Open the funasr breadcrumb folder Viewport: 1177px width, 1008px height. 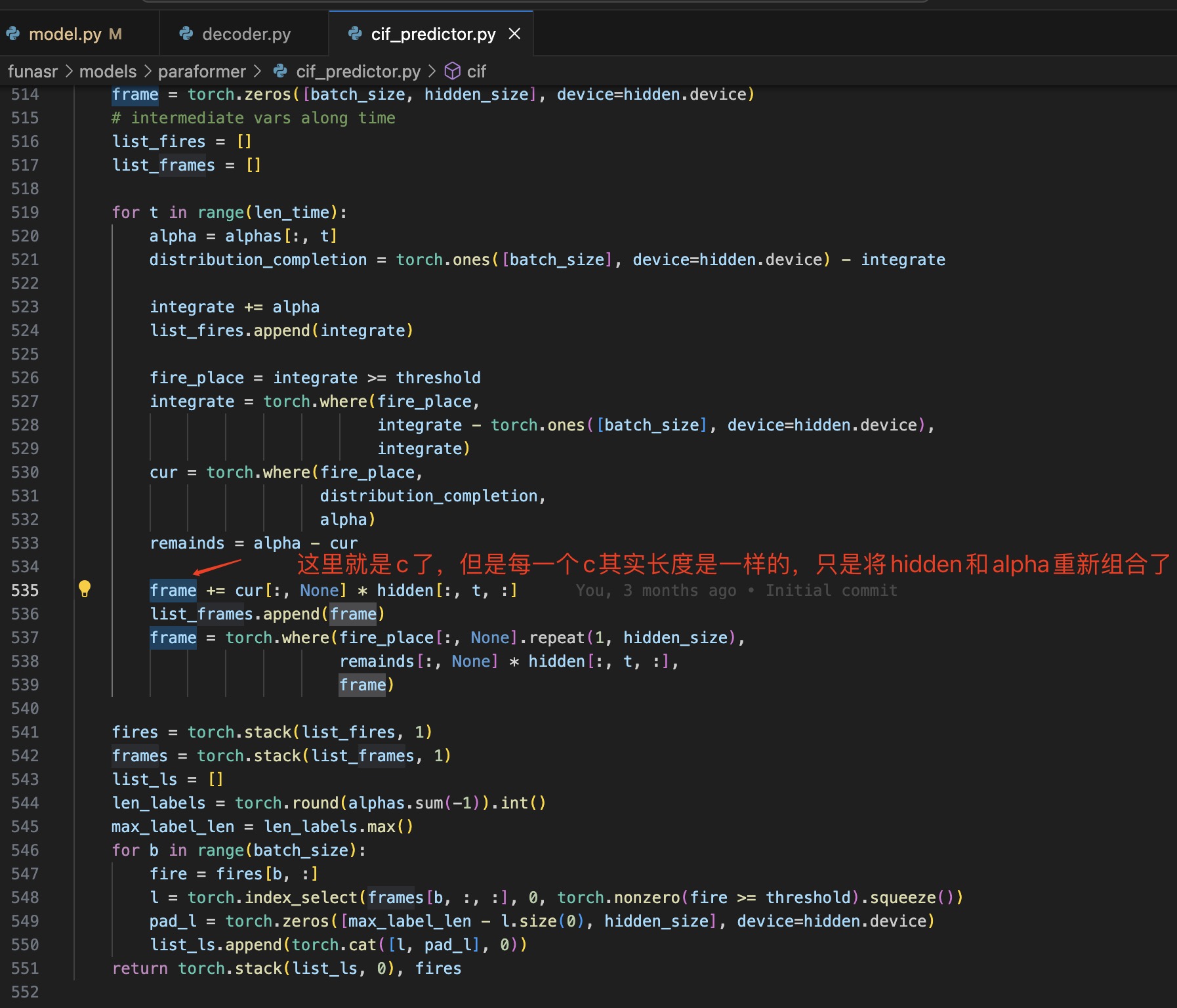click(33, 72)
